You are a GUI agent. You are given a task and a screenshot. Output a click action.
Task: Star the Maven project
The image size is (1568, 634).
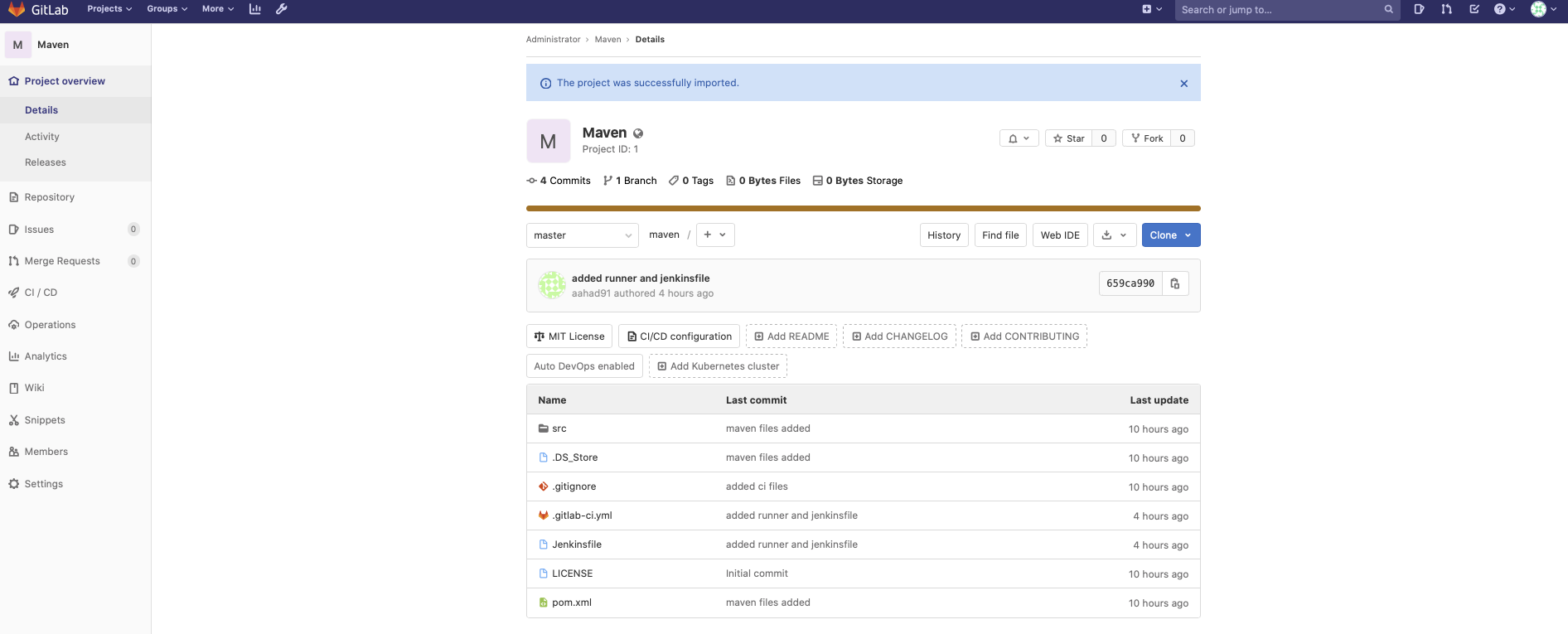[1068, 138]
